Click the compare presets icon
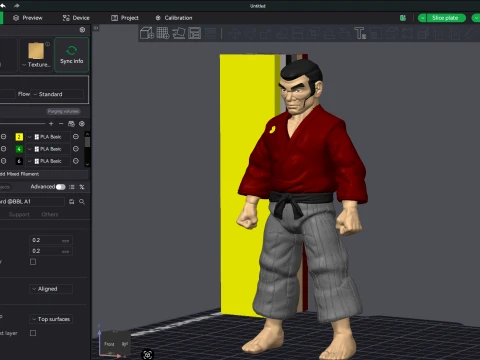 [82, 187]
